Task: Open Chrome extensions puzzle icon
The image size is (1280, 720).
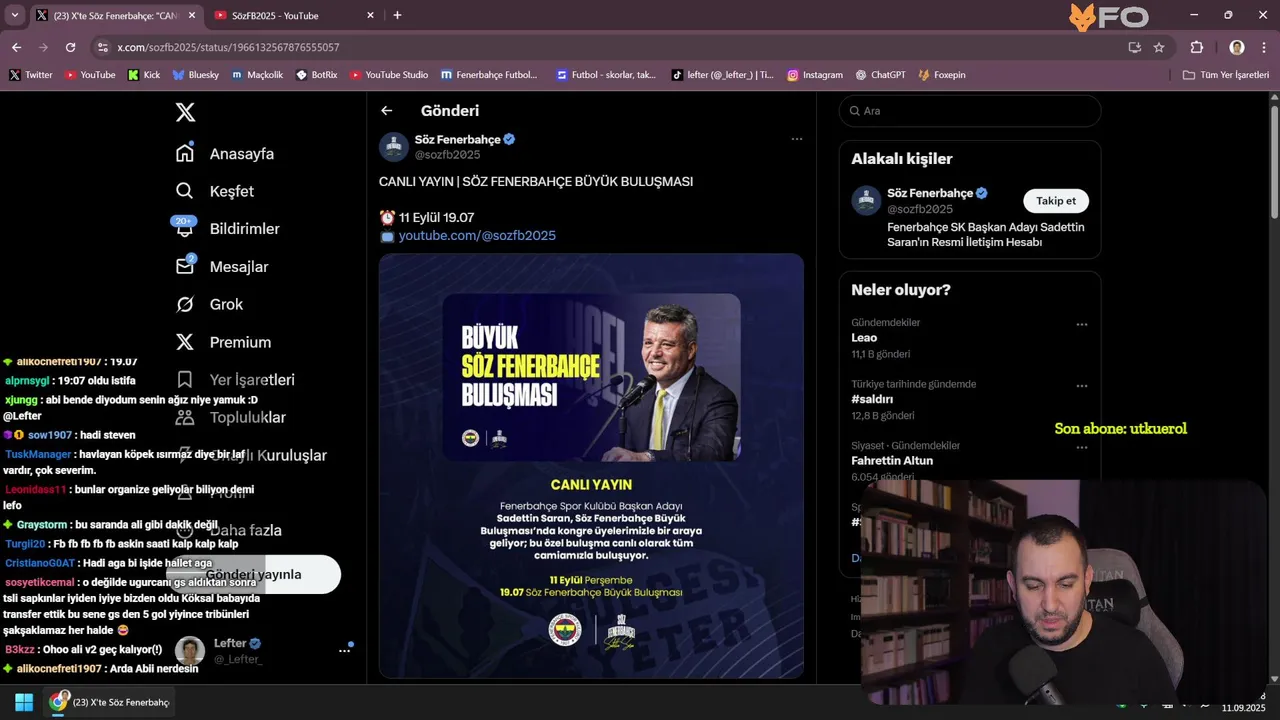Action: (1197, 47)
